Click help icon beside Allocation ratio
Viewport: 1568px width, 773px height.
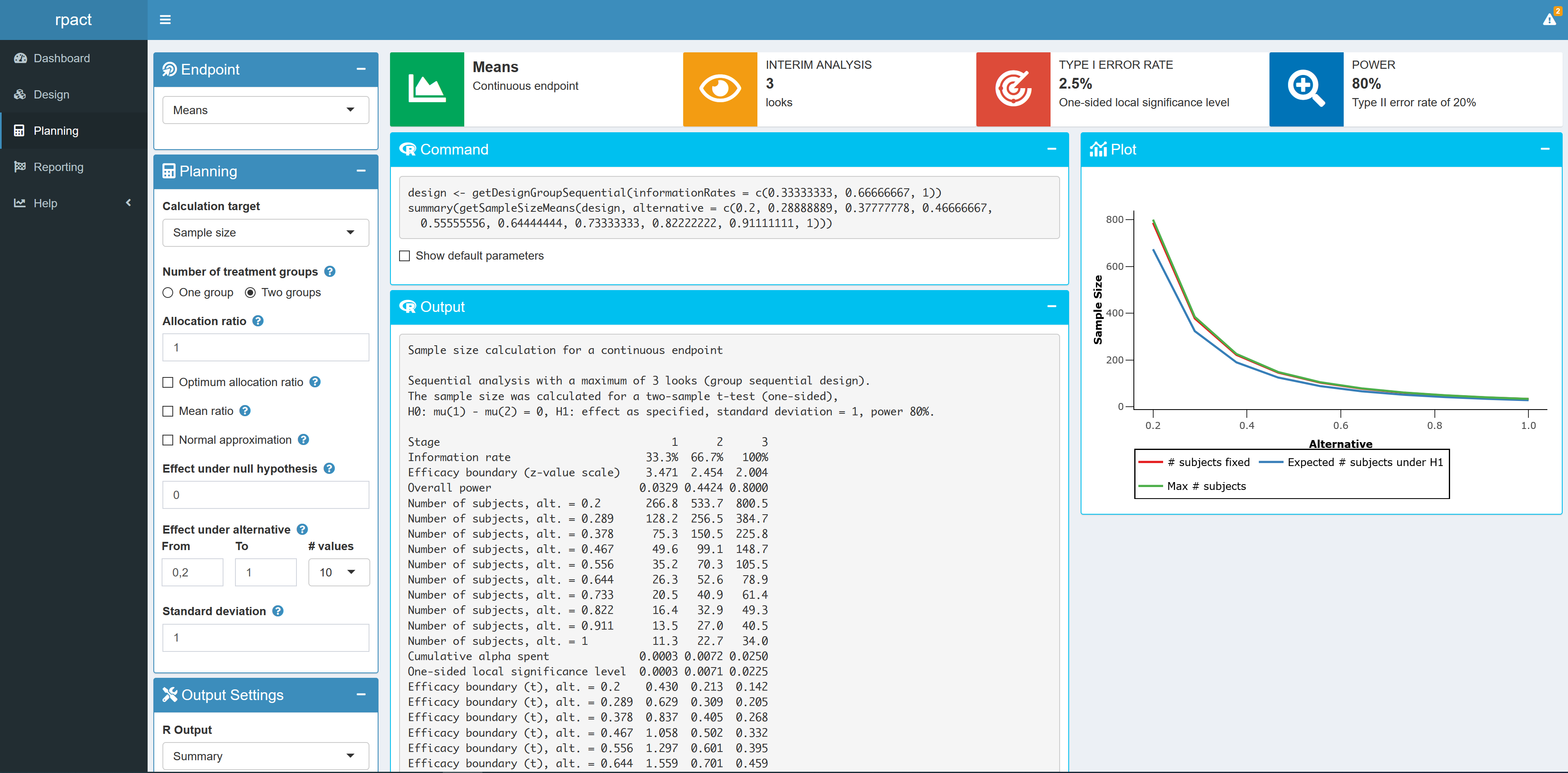[258, 321]
